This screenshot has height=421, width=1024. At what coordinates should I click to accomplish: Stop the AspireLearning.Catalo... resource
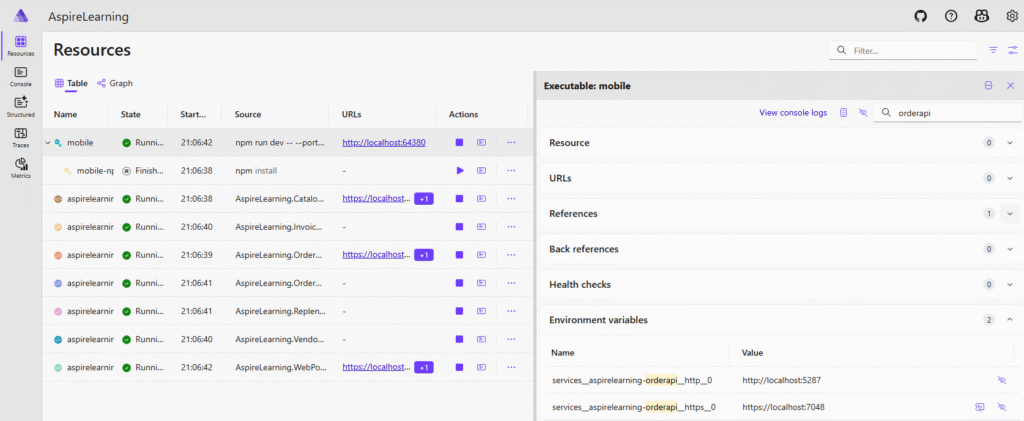coord(460,198)
